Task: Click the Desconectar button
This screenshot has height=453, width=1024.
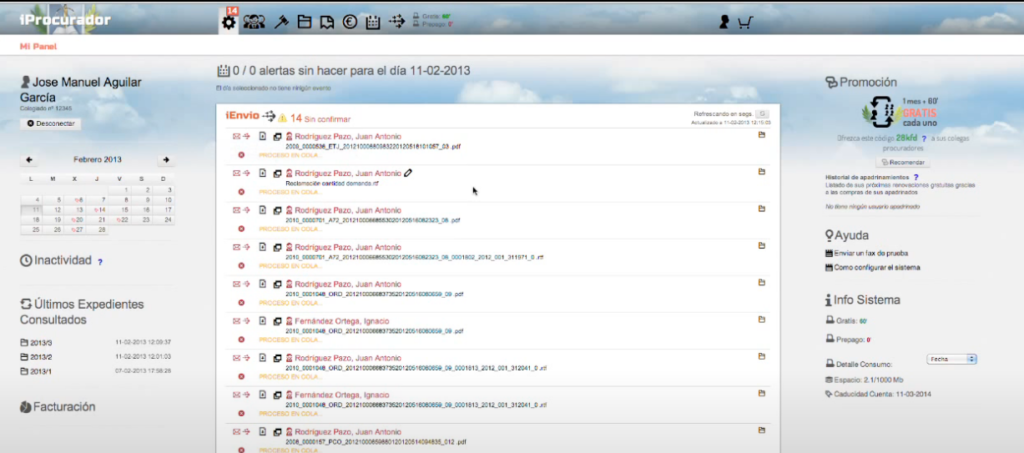Action: click(53, 123)
